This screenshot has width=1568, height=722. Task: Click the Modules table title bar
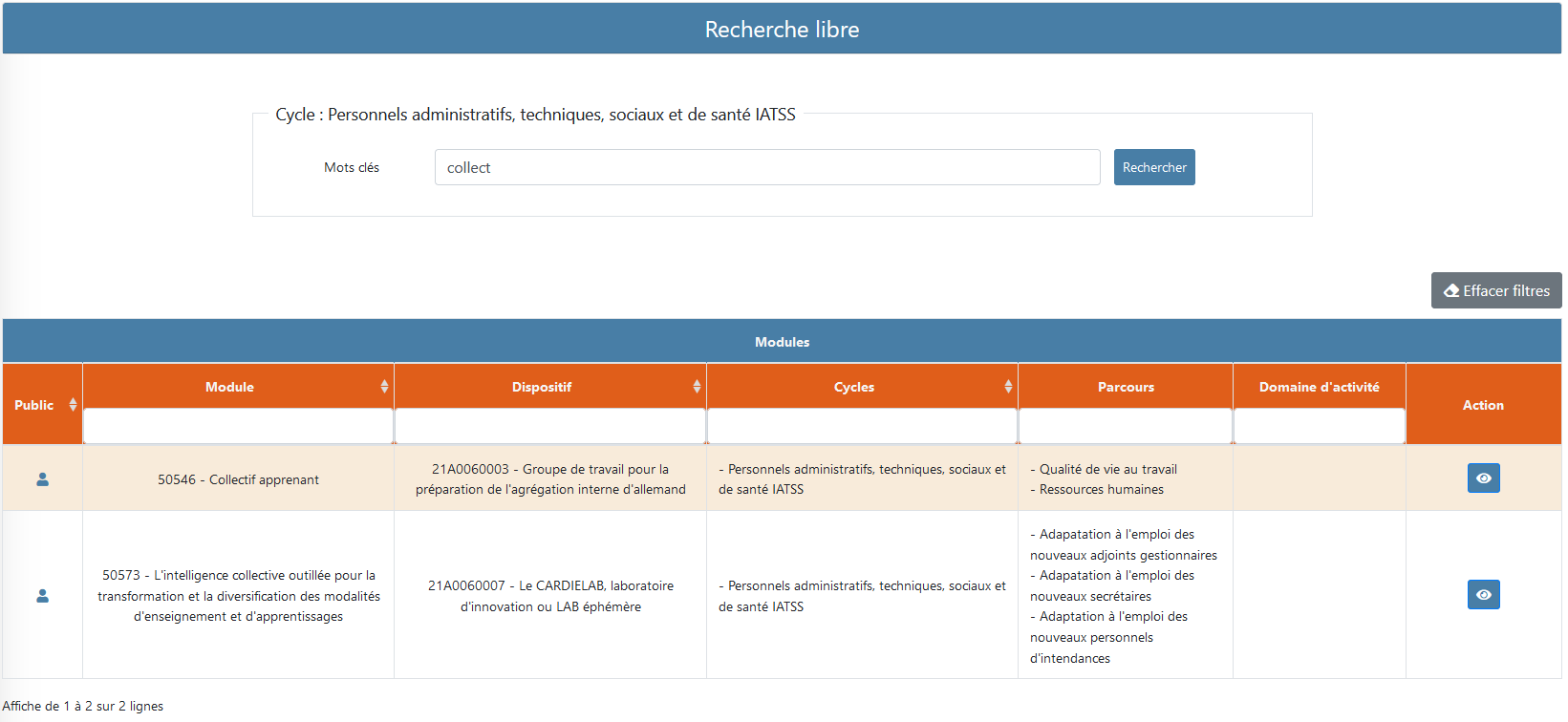[782, 341]
